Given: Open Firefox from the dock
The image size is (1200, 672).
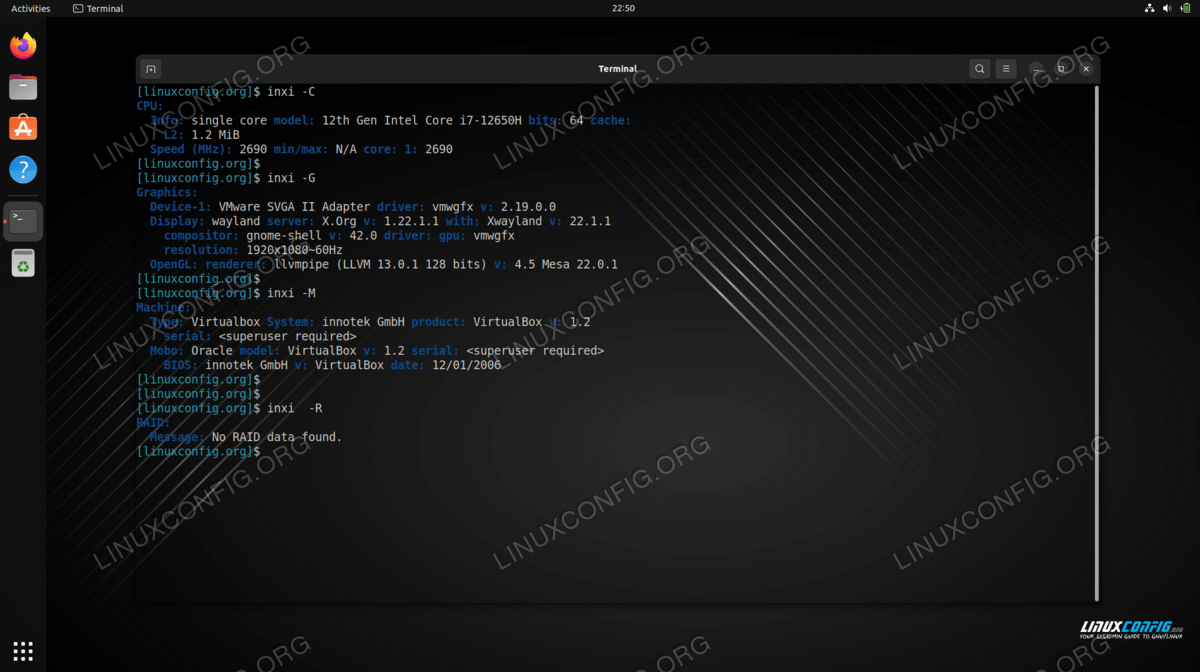Looking at the screenshot, I should click(x=23, y=45).
